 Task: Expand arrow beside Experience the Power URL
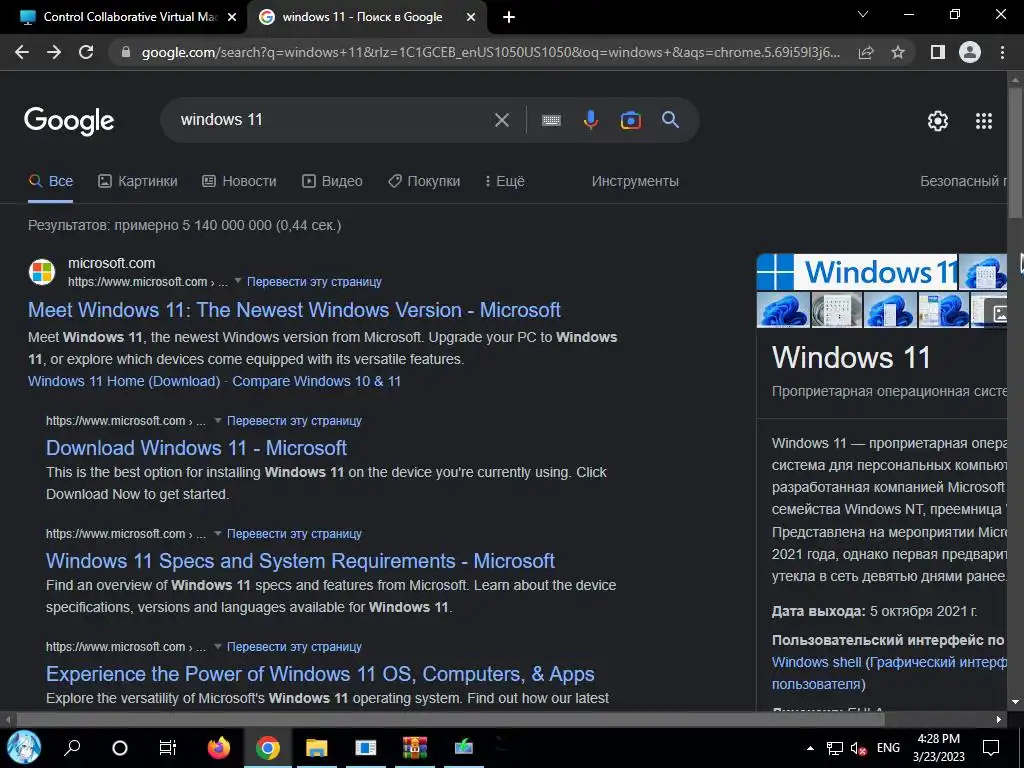(217, 647)
